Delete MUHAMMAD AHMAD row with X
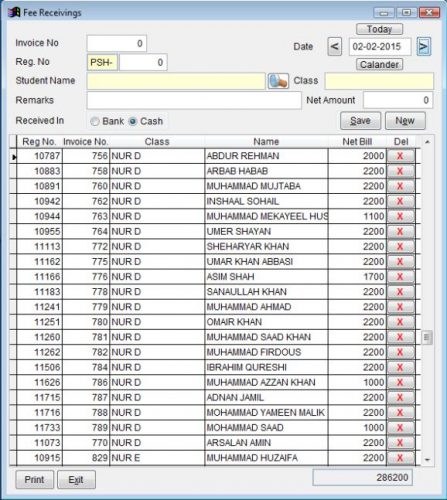This screenshot has height=500, width=447. pos(400,307)
